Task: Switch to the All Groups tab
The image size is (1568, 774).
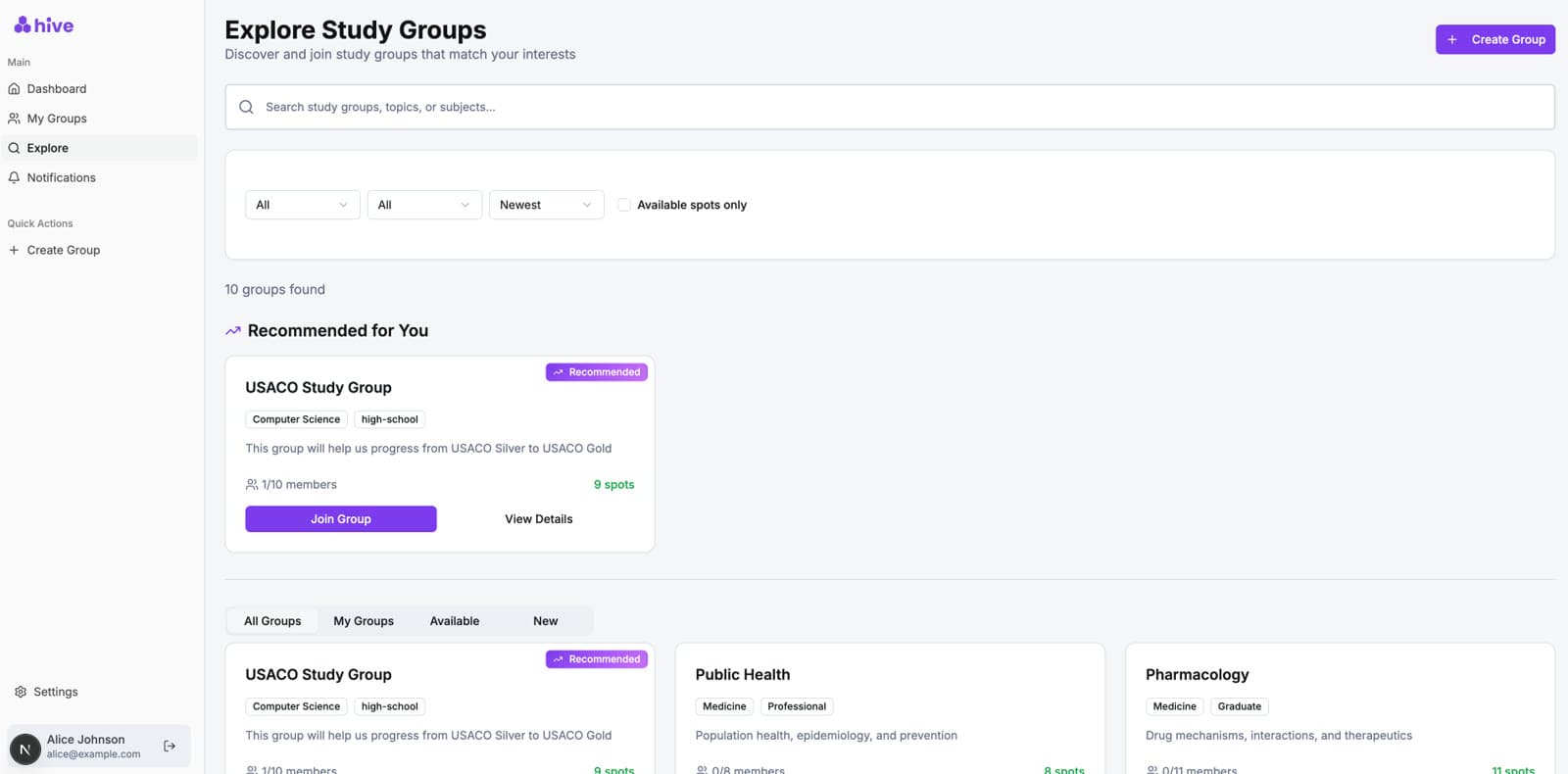Action: click(272, 621)
